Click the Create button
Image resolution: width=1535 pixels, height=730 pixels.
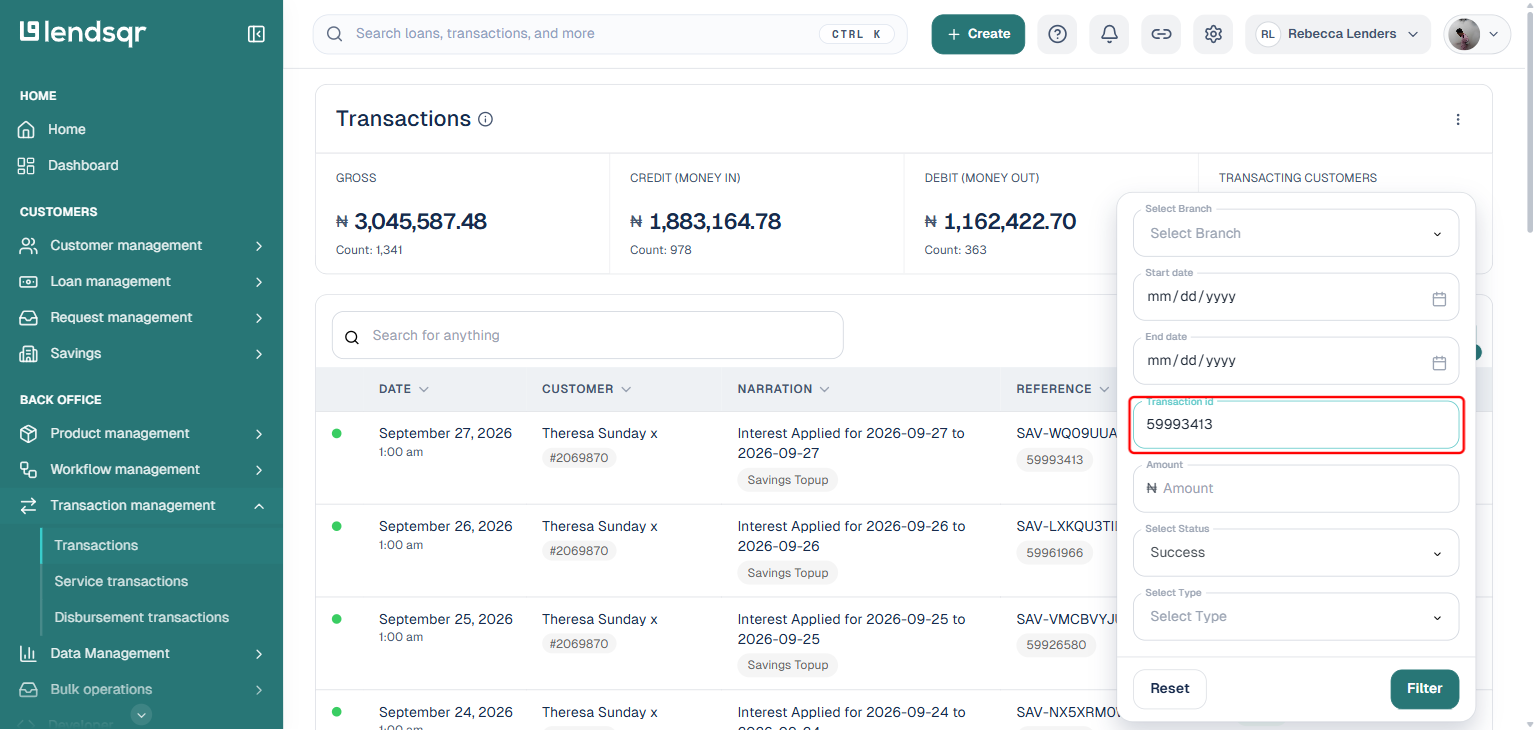pos(978,34)
